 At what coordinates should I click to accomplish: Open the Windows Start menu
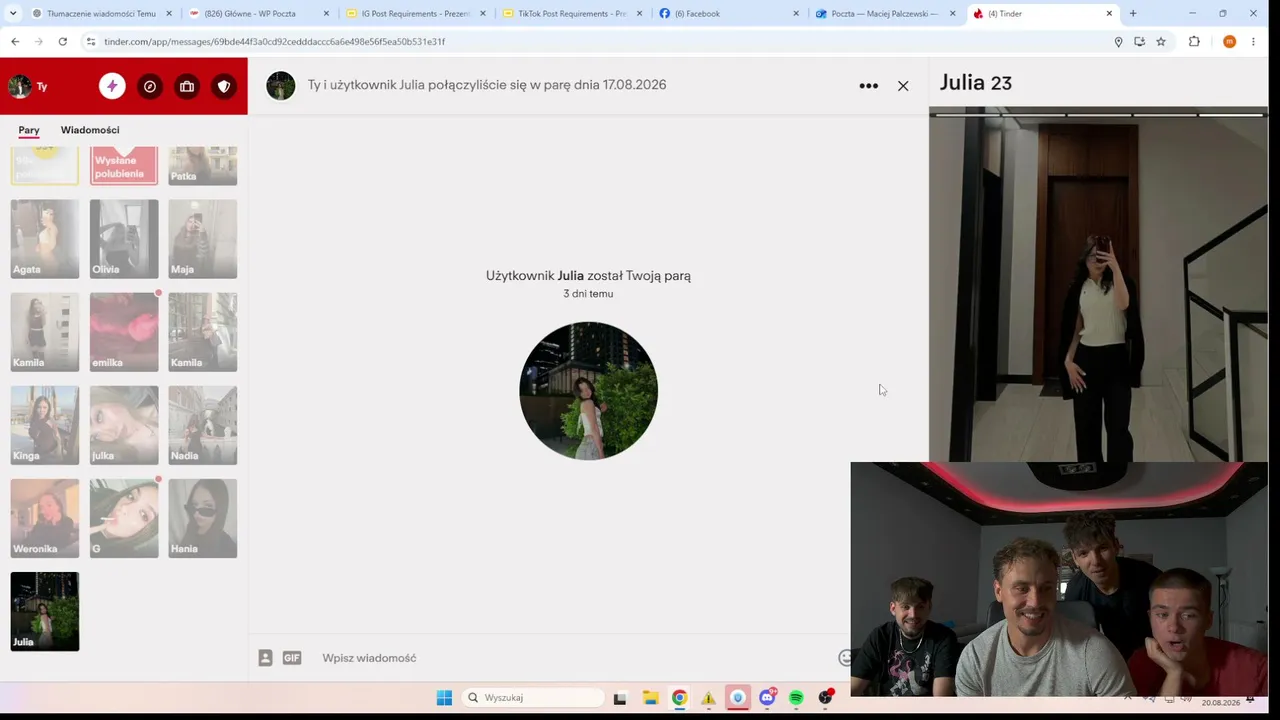(444, 698)
